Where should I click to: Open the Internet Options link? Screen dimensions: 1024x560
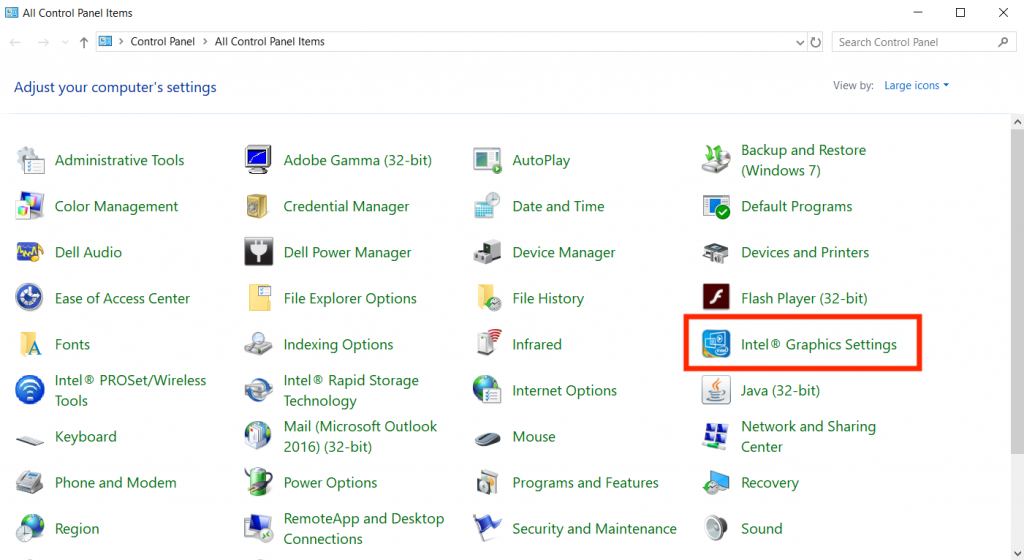(564, 390)
